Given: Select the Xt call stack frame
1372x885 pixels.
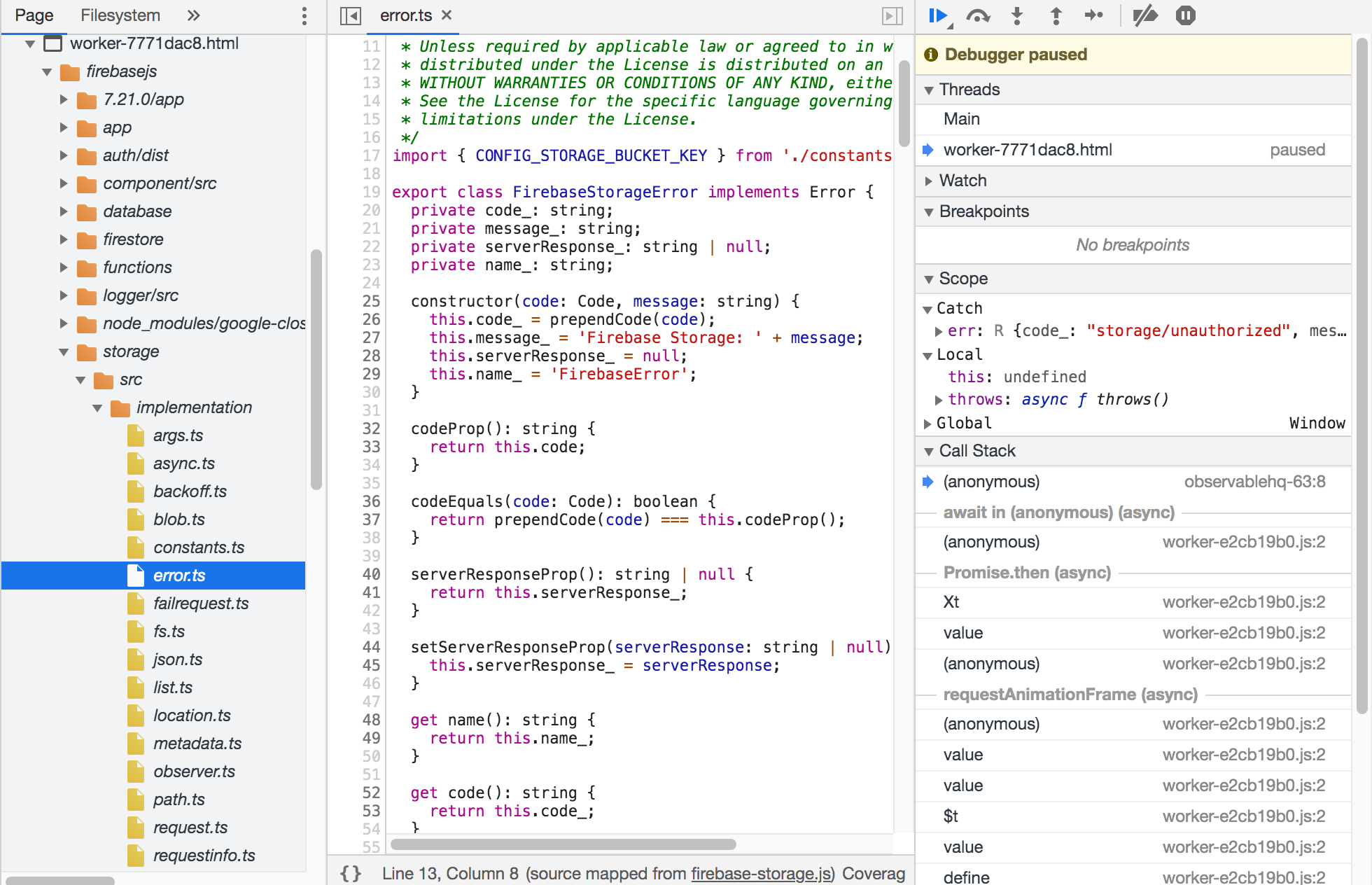Looking at the screenshot, I should coord(1133,602).
